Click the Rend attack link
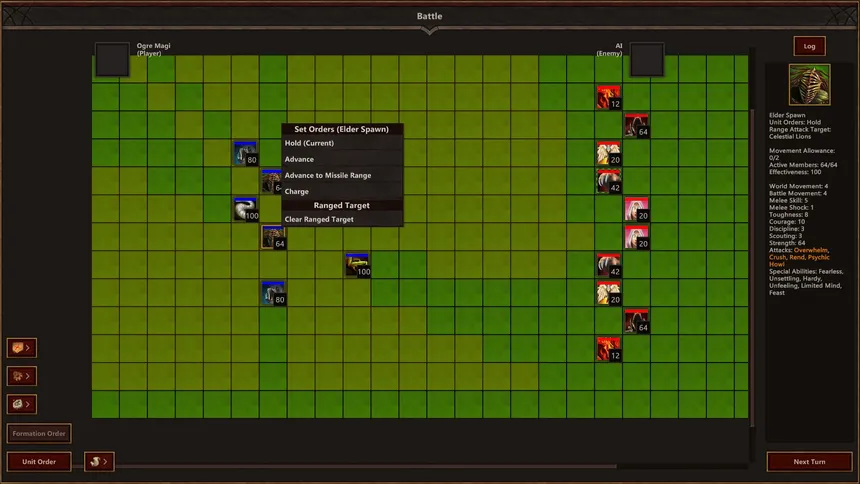The height and width of the screenshot is (484, 860). (796, 257)
